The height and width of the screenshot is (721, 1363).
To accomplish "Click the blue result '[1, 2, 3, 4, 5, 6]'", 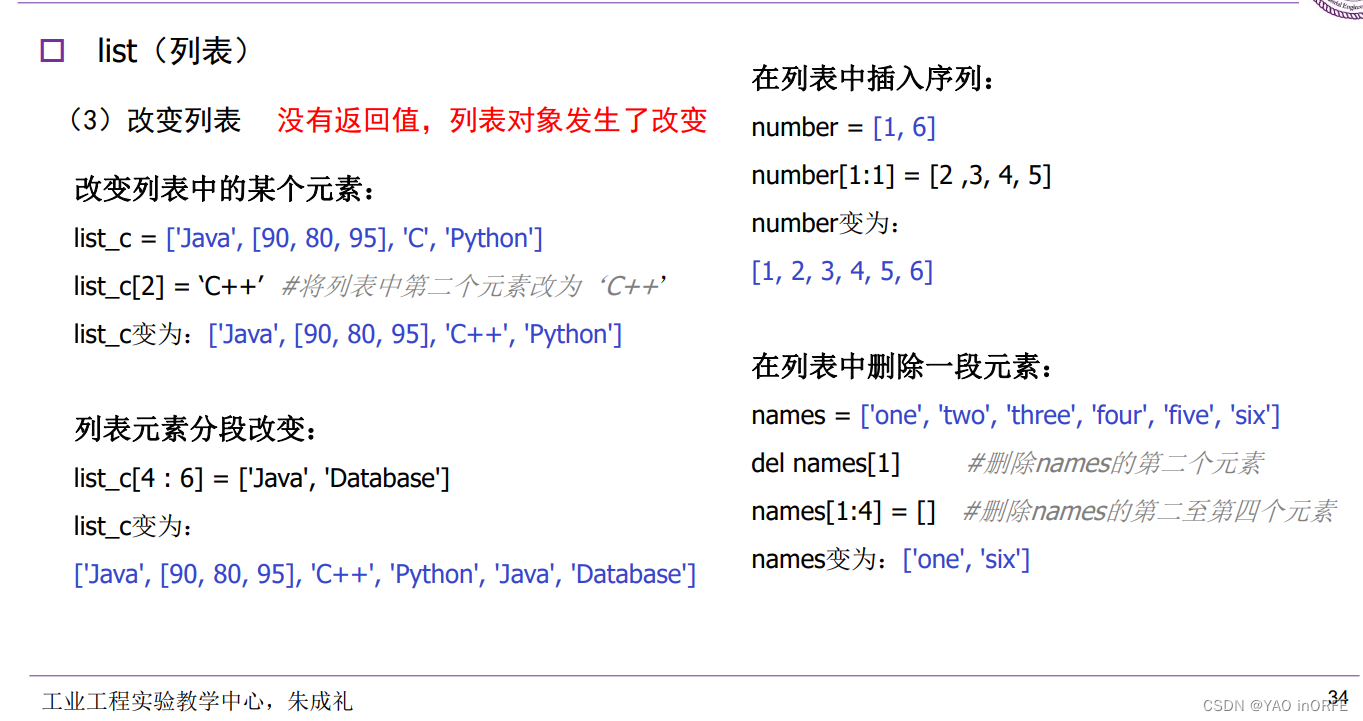I will pyautogui.click(x=842, y=271).
